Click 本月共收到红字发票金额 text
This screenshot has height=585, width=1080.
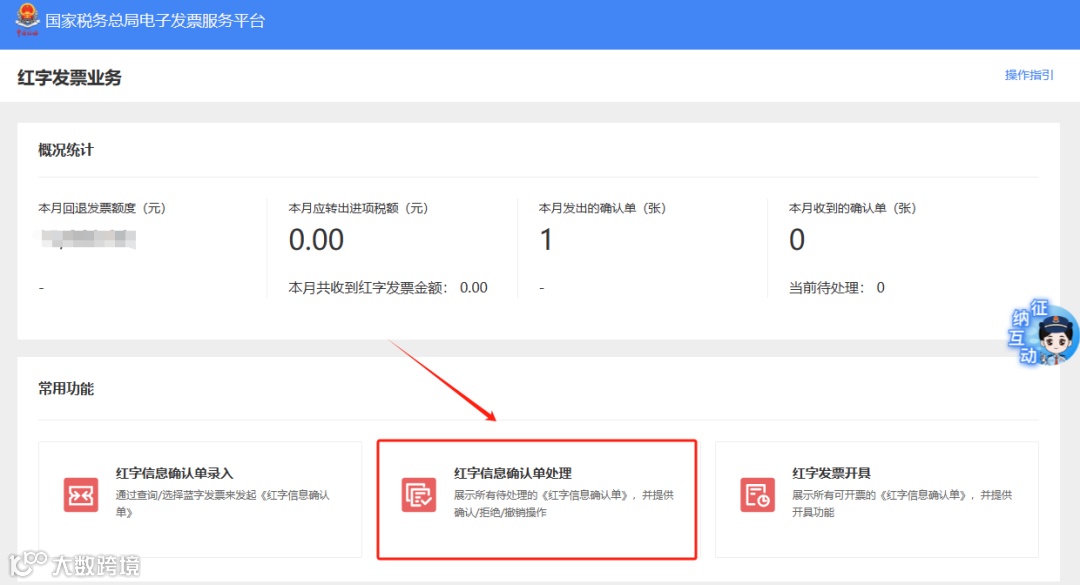388,287
